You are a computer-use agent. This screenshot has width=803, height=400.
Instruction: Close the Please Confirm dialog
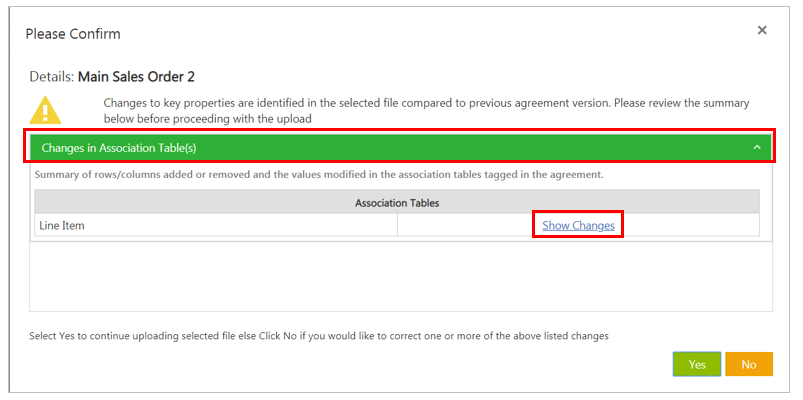click(x=762, y=31)
